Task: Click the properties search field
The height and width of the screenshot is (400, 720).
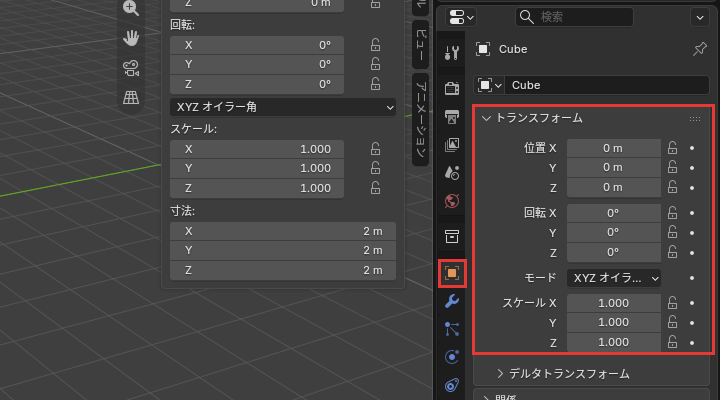Action: pos(574,17)
